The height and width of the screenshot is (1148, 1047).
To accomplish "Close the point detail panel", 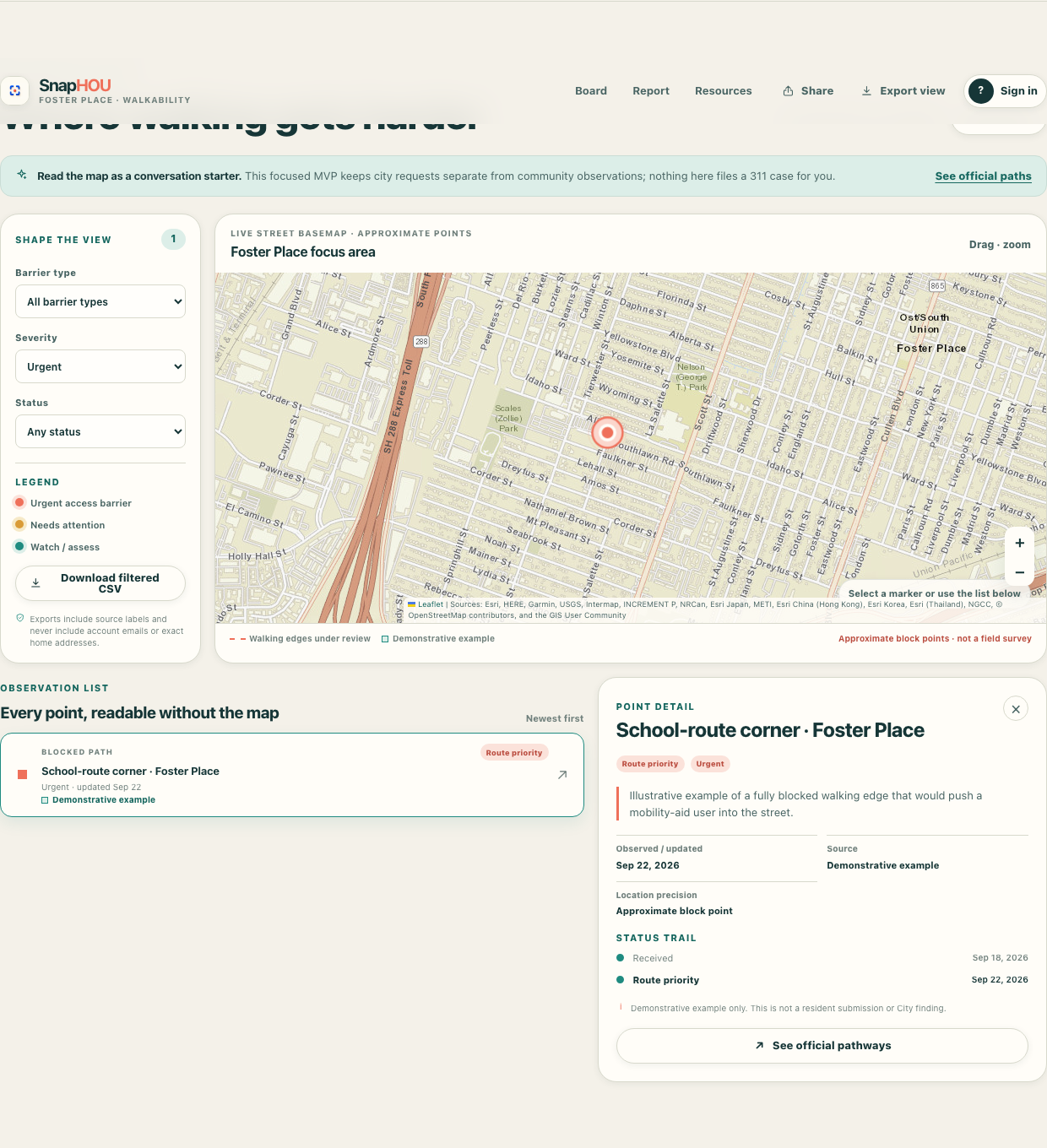I will (x=1016, y=709).
